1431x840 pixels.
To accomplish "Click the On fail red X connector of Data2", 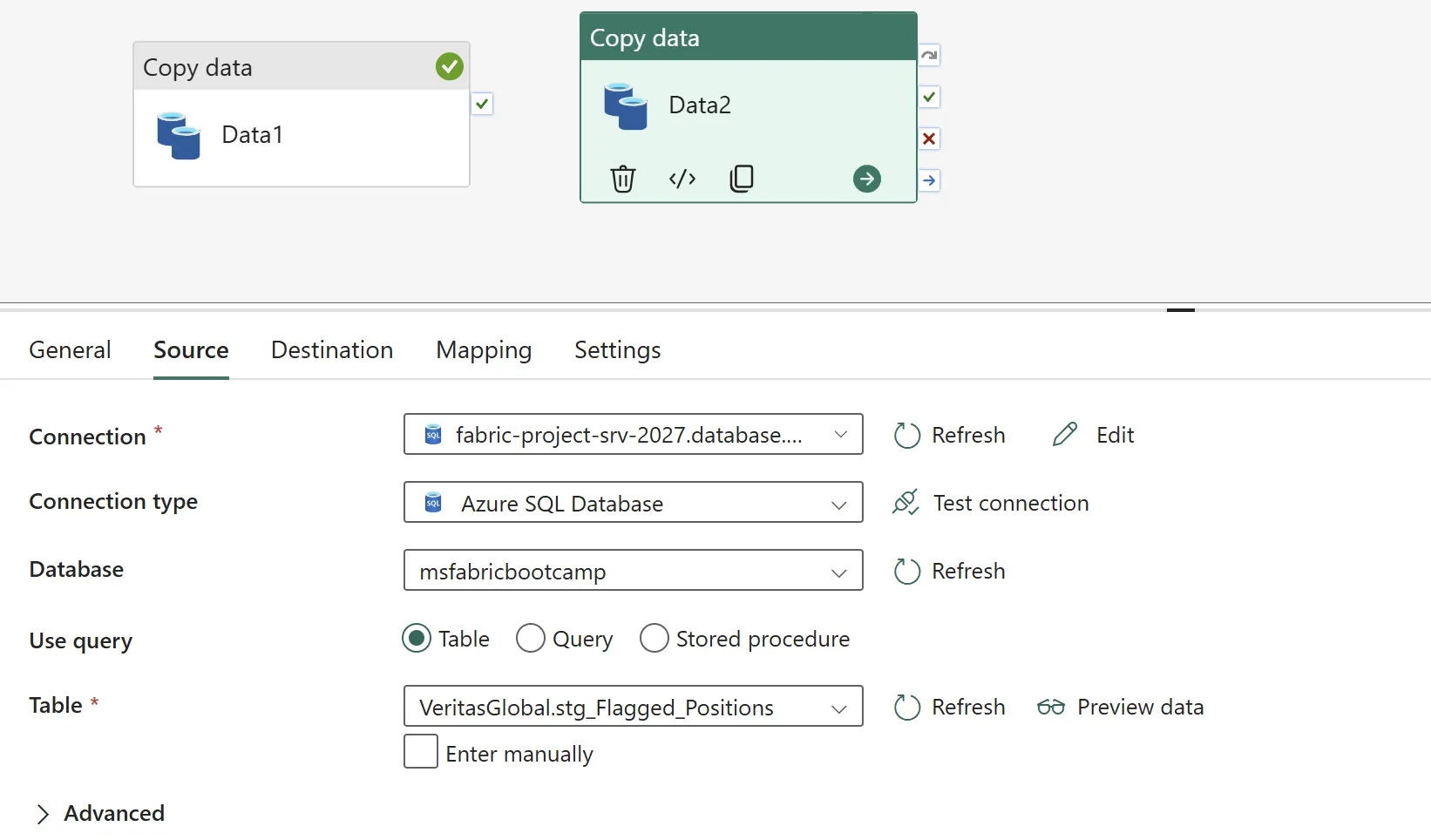I will coord(930,139).
